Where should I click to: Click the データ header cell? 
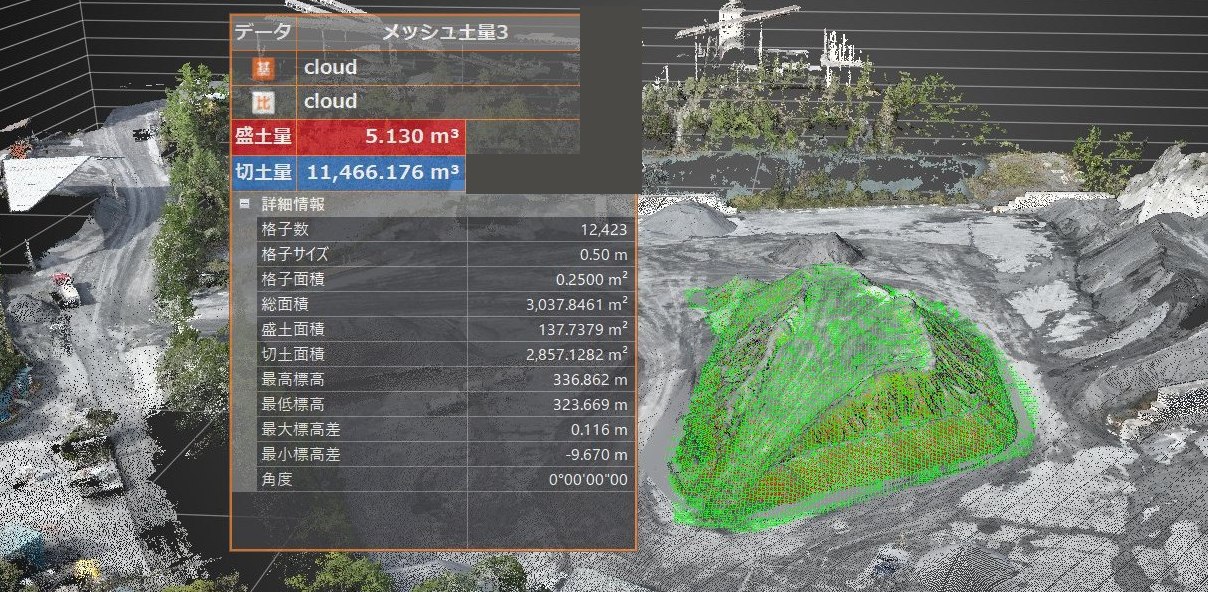pyautogui.click(x=264, y=32)
